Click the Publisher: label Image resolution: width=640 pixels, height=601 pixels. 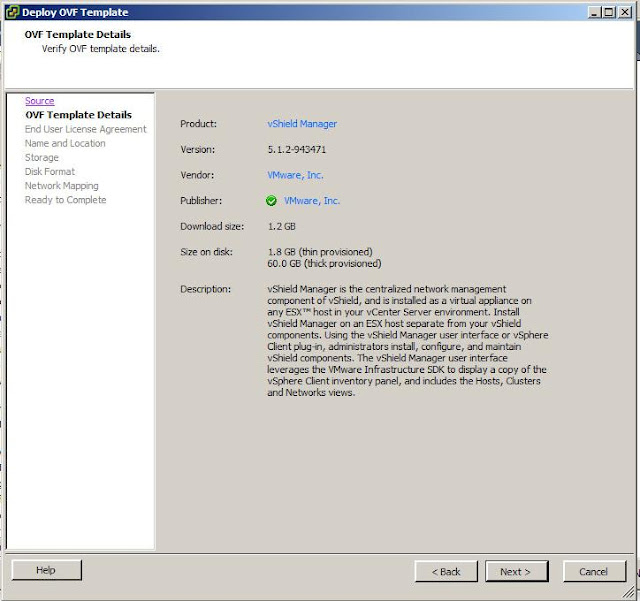click(x=201, y=201)
